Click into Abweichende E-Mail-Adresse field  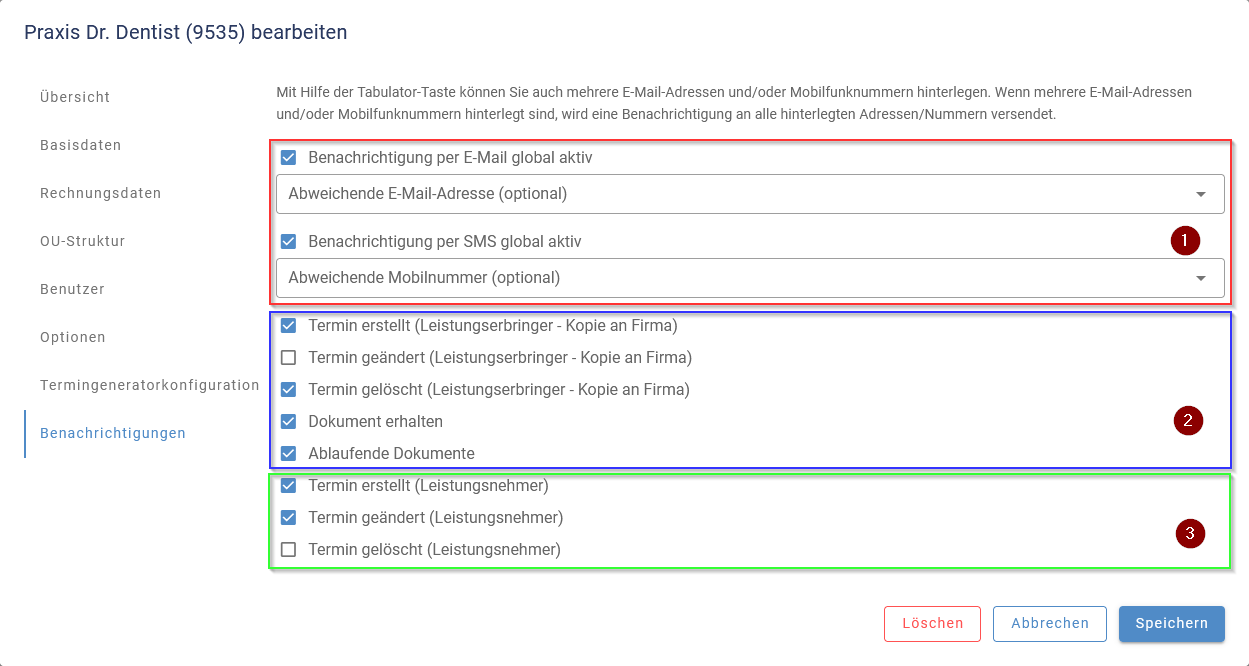(700, 194)
